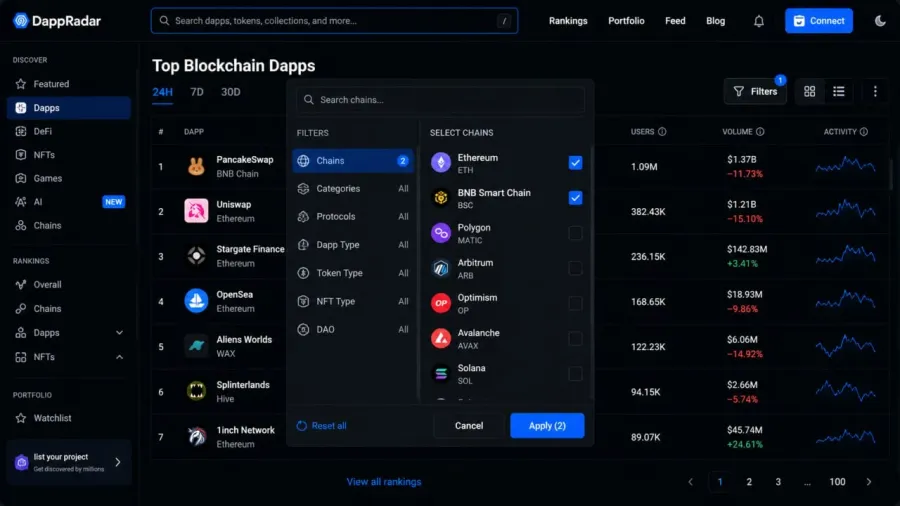Click the 1inch Network dapp icon
Image resolution: width=900 pixels, height=506 pixels.
[196, 437]
